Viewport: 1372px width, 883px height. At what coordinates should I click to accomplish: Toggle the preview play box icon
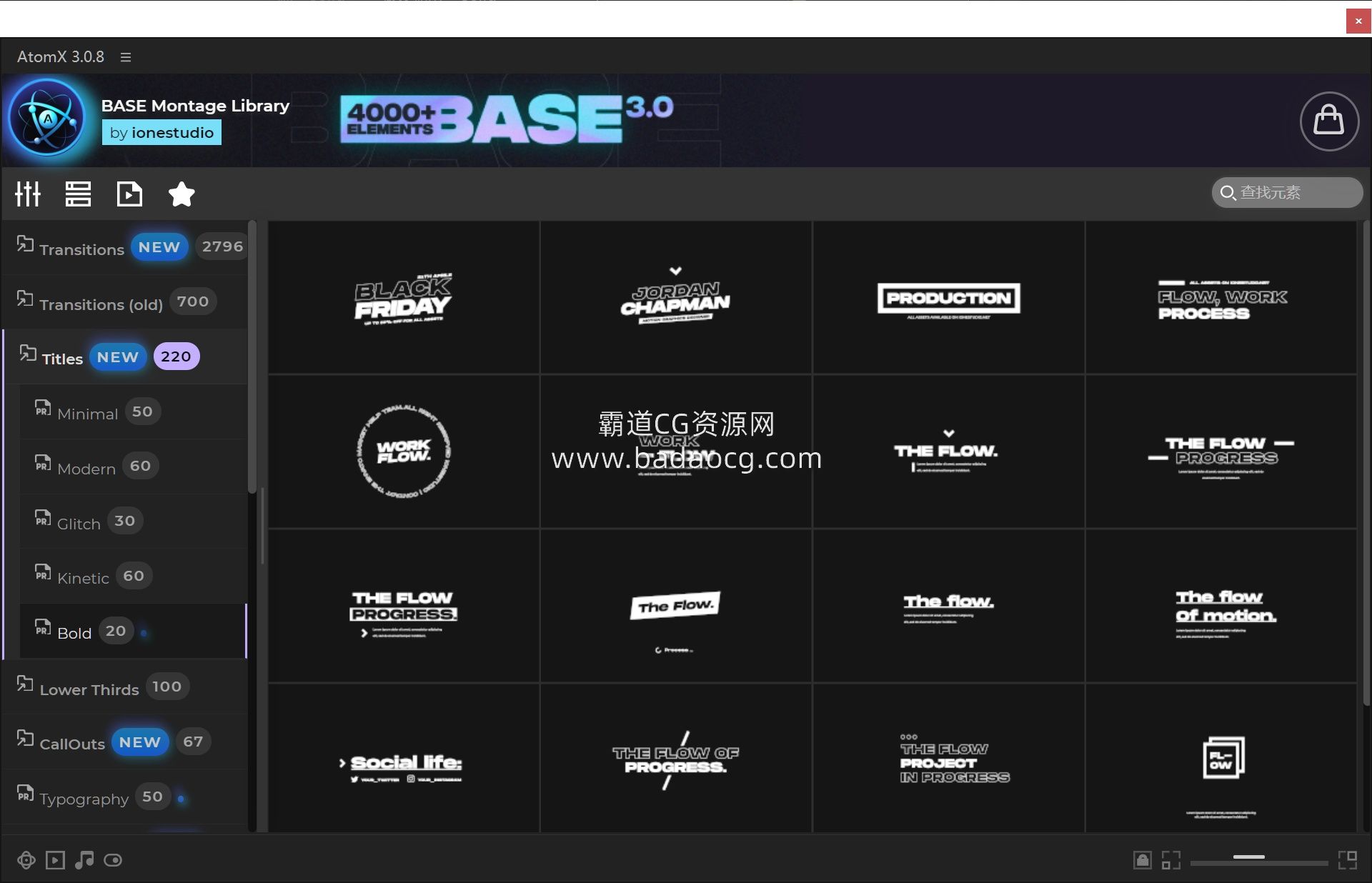pyautogui.click(x=55, y=860)
